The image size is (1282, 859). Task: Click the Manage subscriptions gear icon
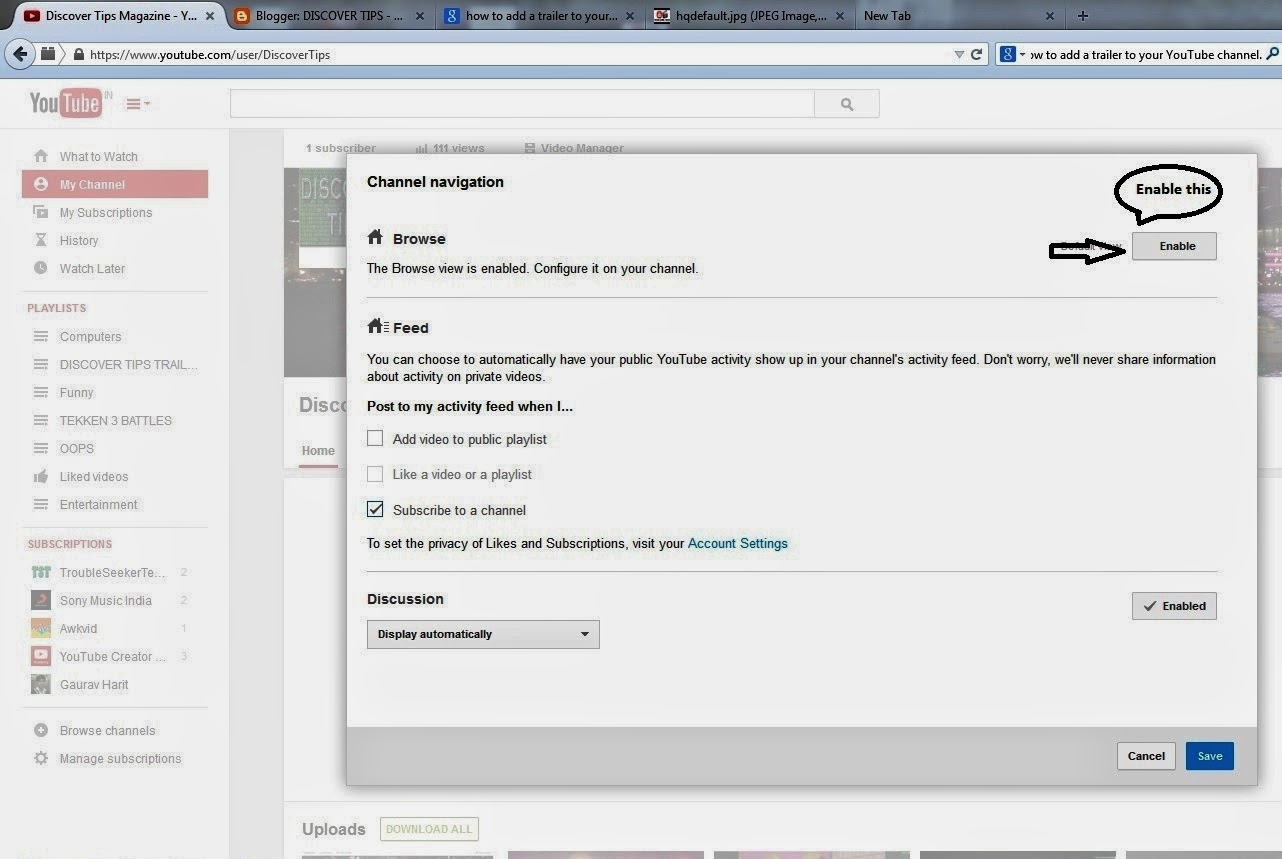point(41,758)
